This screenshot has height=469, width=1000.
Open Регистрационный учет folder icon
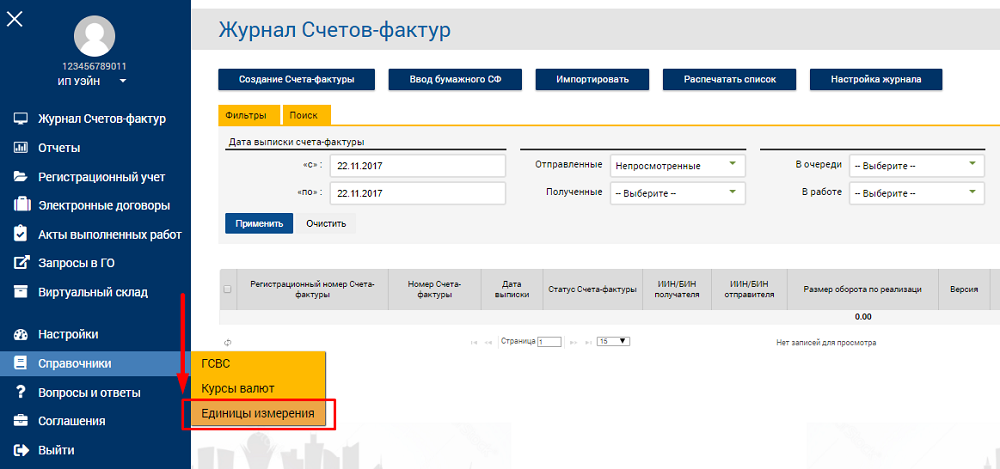click(x=21, y=177)
